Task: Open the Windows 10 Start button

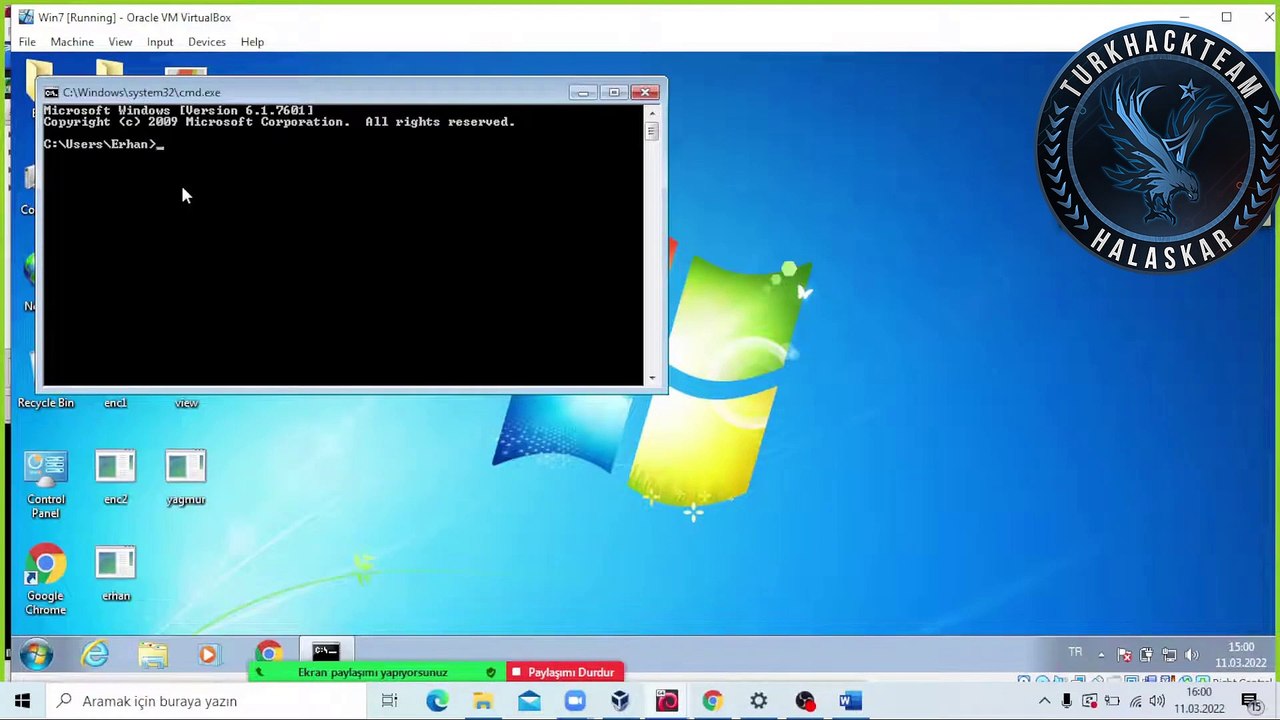Action: pyautogui.click(x=22, y=701)
